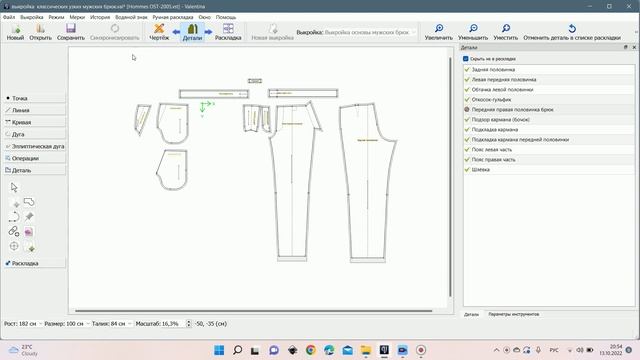This screenshot has width=640, height=360.
Task: Toggle layout checkmark for Подкладка кармана
Action: click(x=467, y=129)
